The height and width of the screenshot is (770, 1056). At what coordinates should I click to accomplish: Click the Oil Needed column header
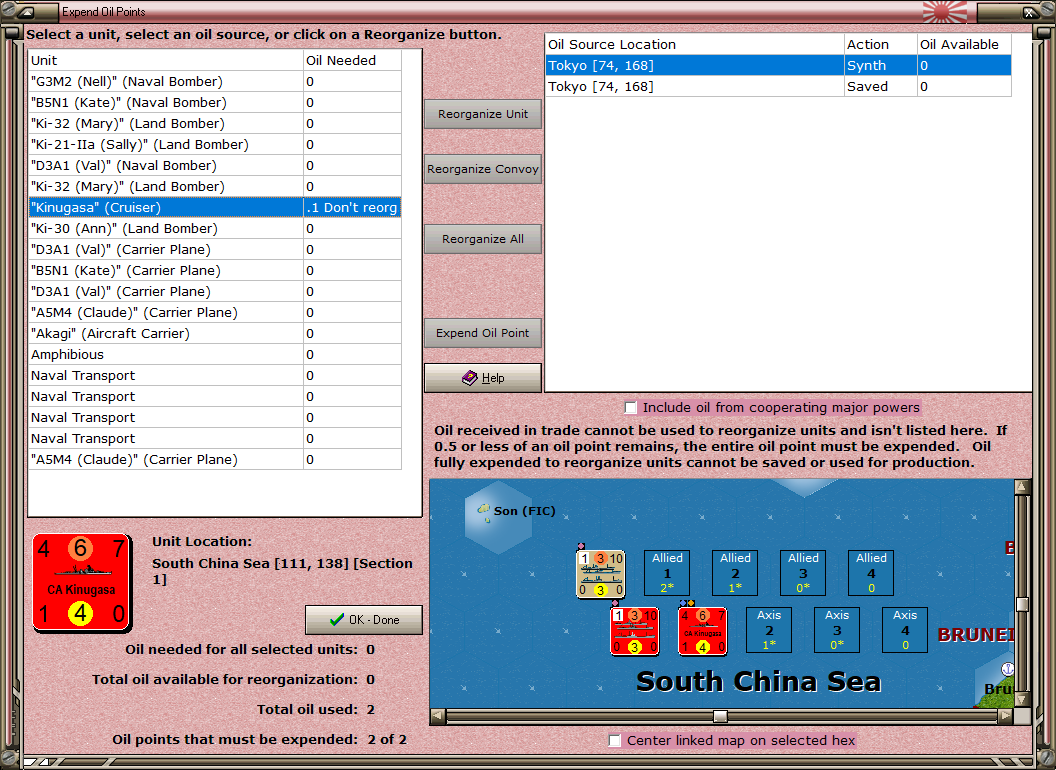(352, 61)
